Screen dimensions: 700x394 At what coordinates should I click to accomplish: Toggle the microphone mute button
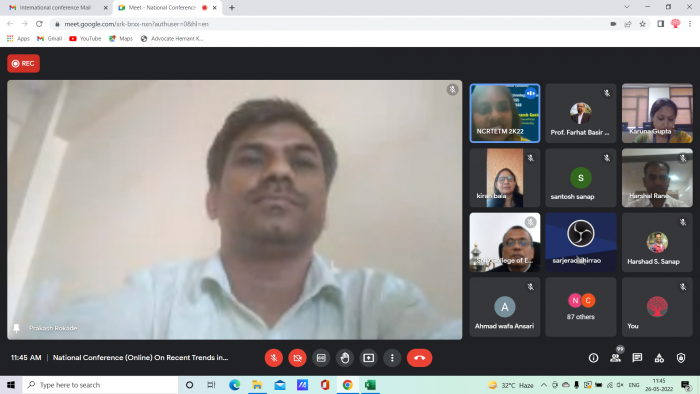pyautogui.click(x=274, y=358)
